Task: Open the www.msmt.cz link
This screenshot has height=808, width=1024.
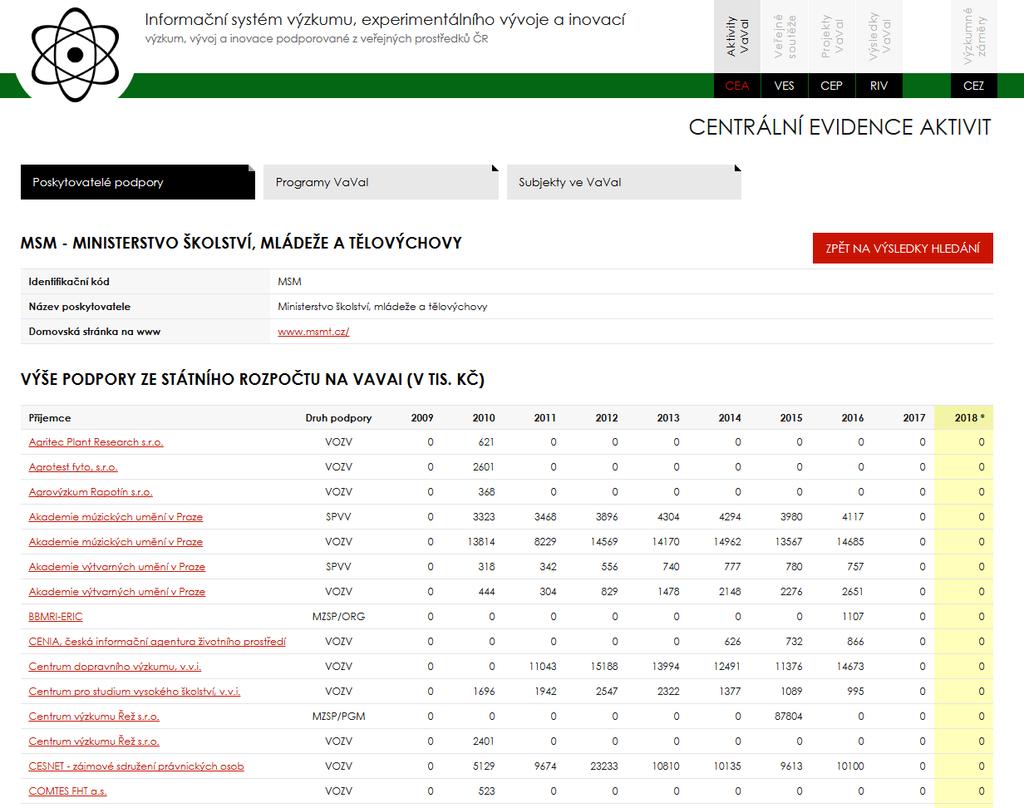Action: pyautogui.click(x=313, y=332)
